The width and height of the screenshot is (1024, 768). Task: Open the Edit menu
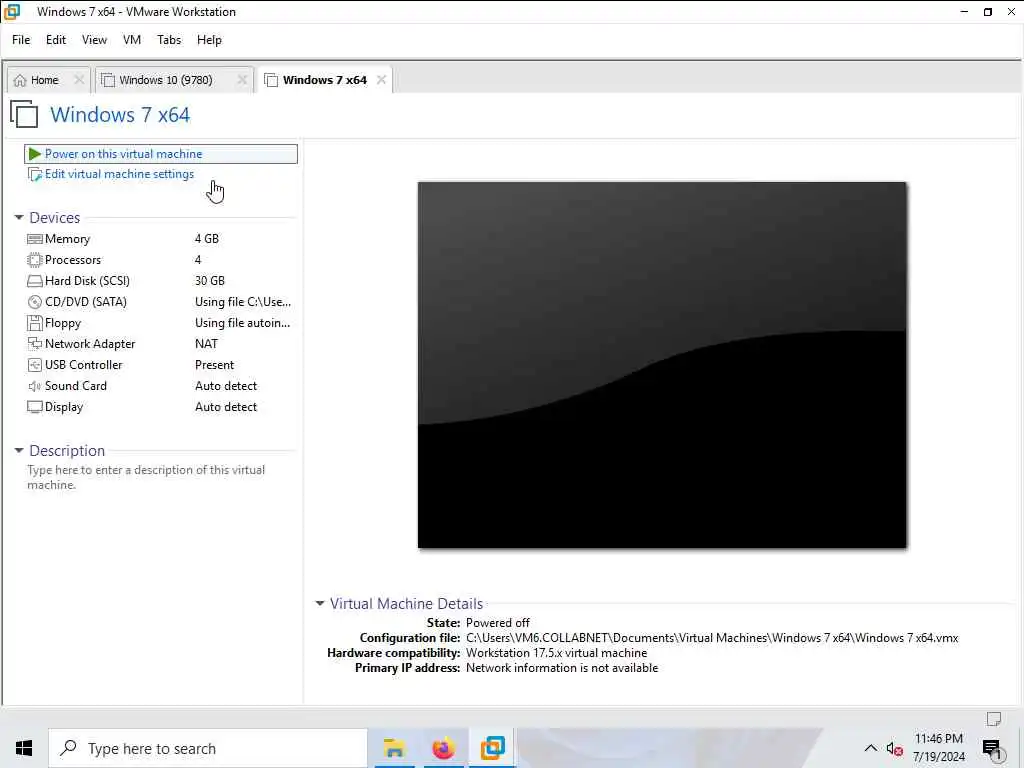56,40
